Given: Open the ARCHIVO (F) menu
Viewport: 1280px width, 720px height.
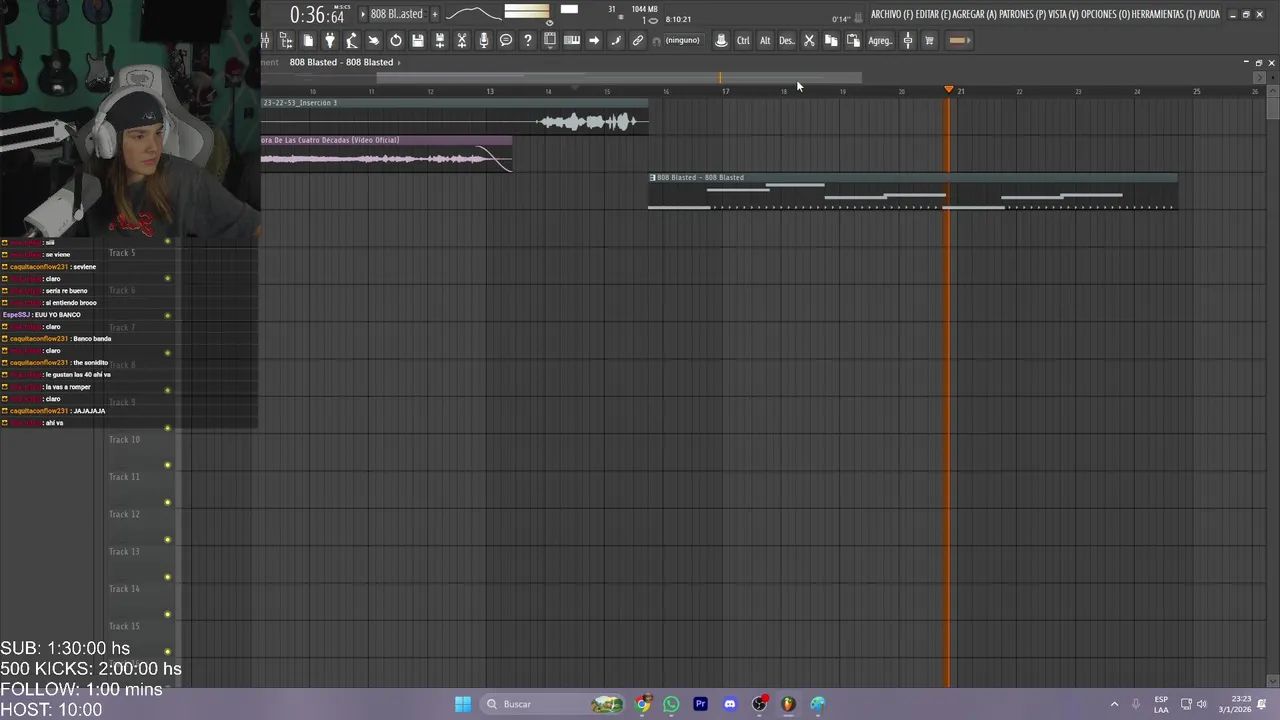Looking at the screenshot, I should click(891, 14).
